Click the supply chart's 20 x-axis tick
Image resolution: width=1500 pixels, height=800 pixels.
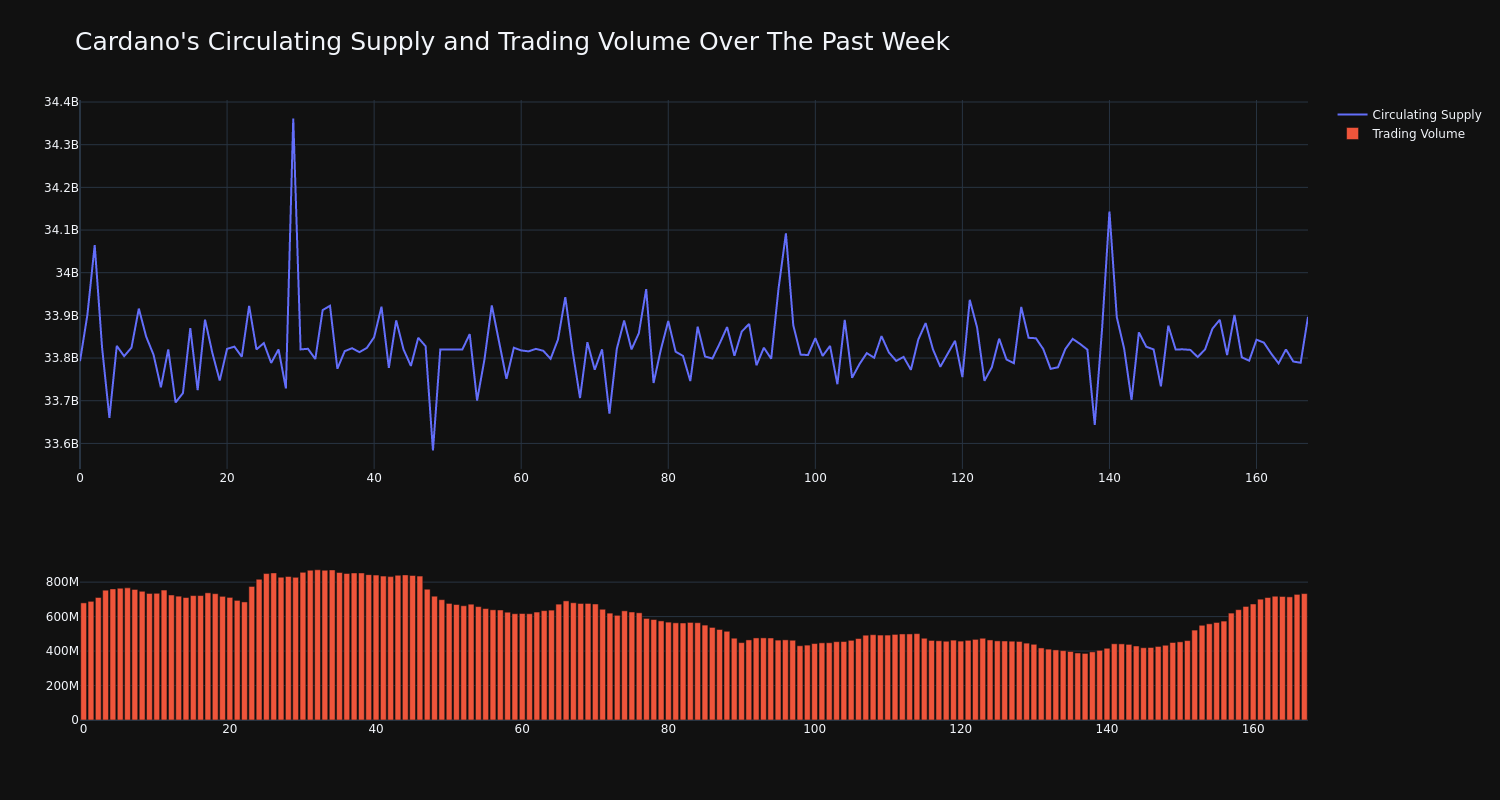[x=227, y=478]
